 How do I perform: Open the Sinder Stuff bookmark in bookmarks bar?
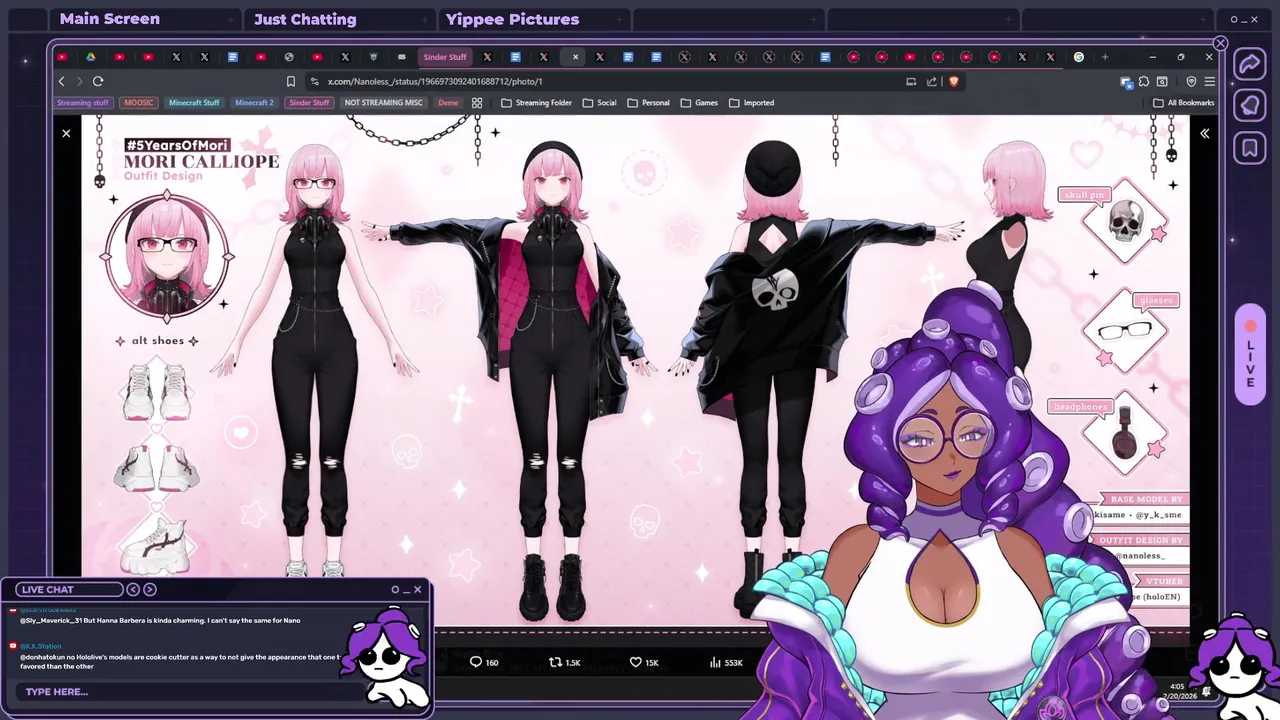click(309, 103)
